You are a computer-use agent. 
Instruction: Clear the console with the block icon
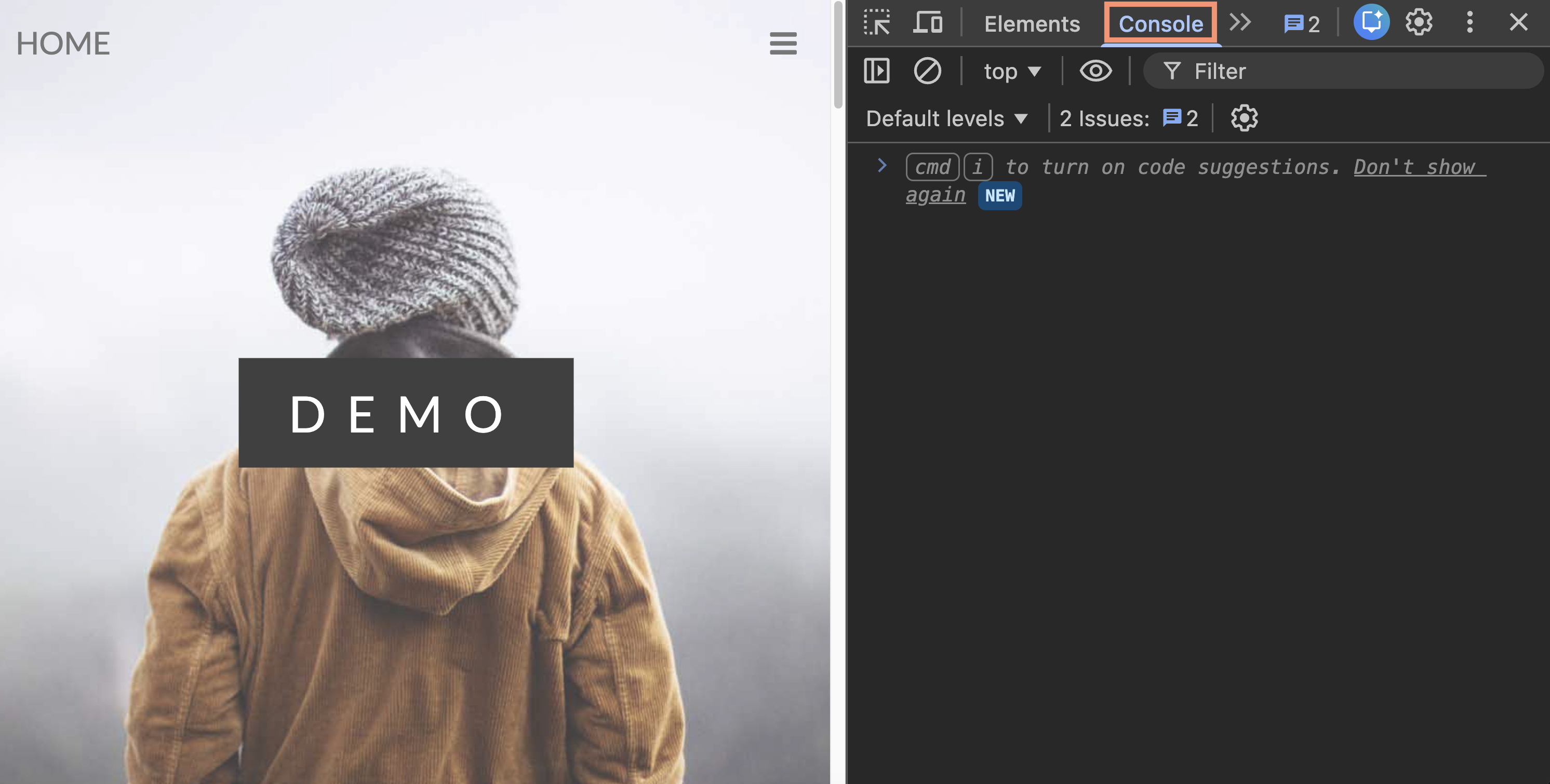[927, 71]
